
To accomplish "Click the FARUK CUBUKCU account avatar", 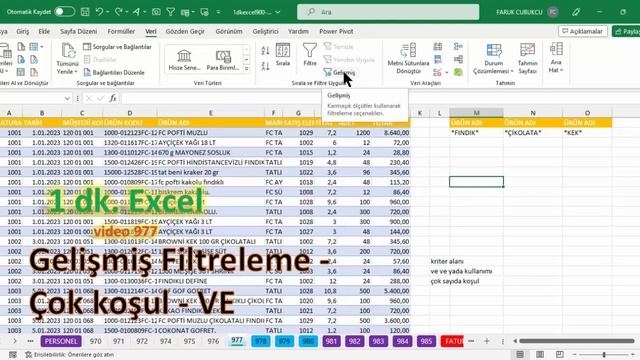I will coord(553,12).
